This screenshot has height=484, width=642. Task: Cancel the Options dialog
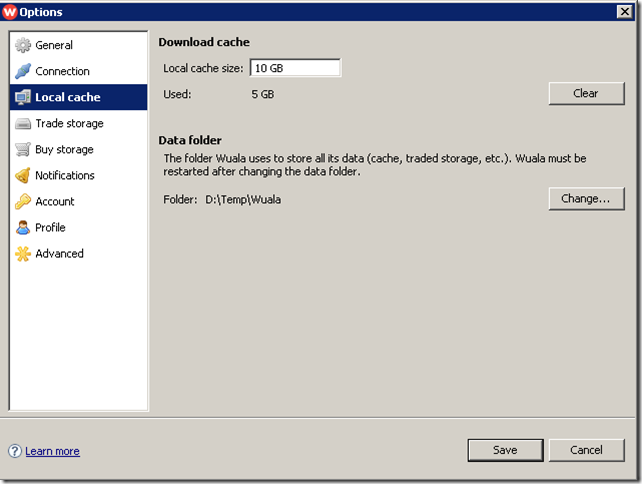[x=586, y=450]
